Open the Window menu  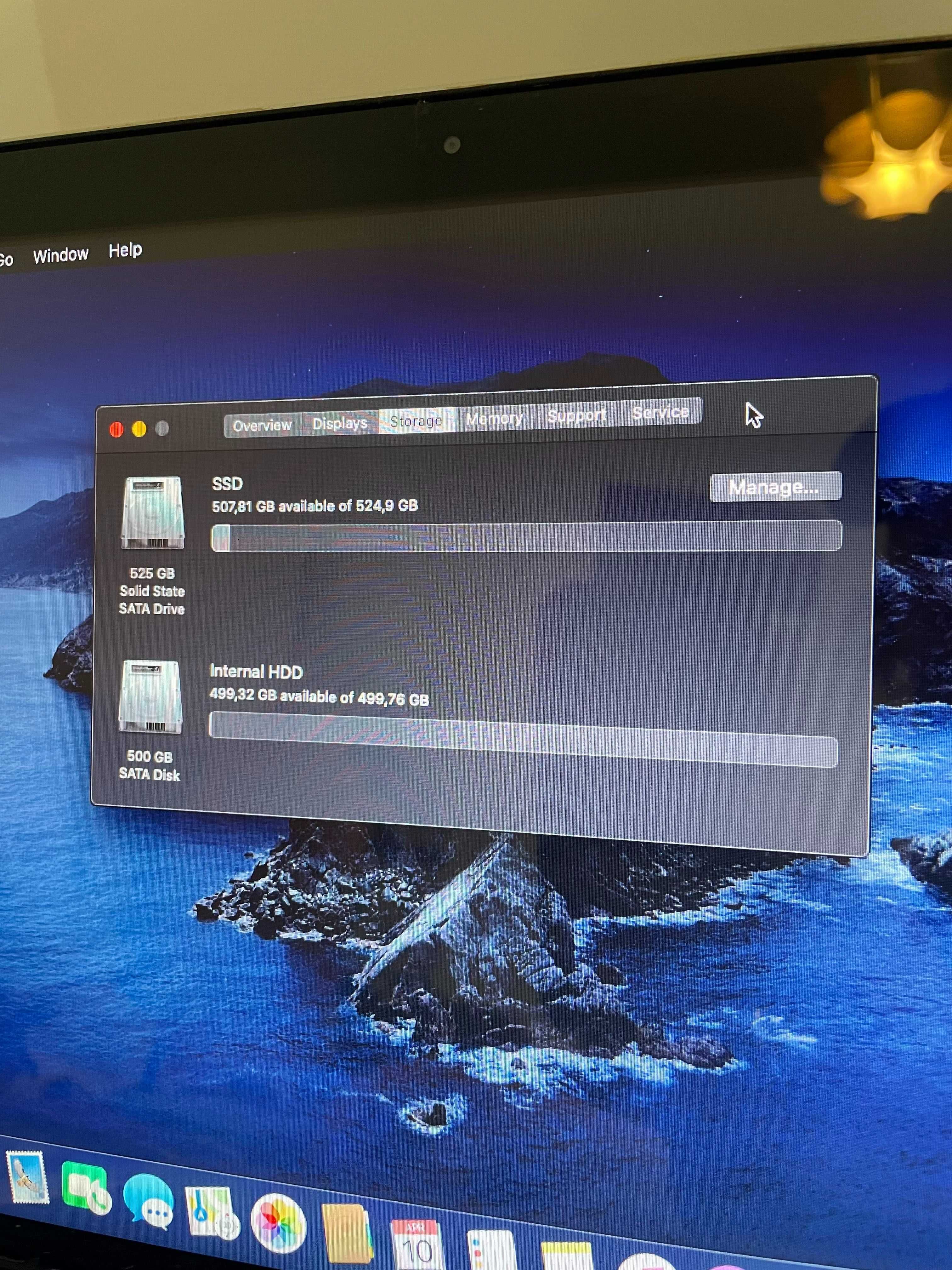61,255
